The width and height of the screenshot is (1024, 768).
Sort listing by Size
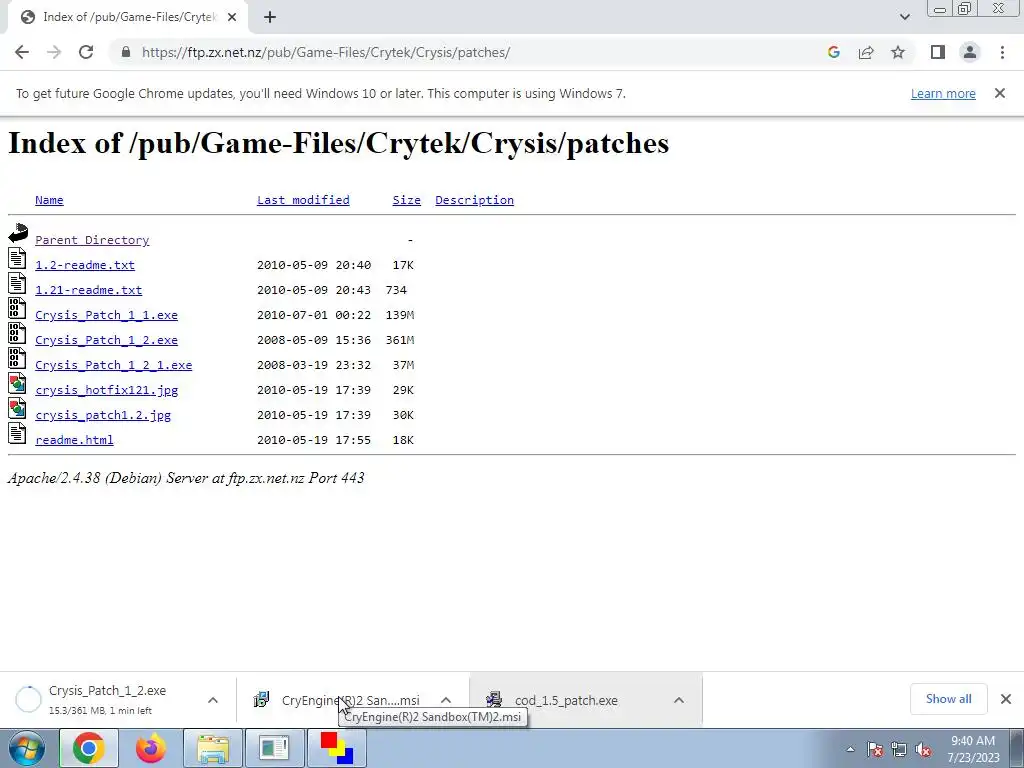(406, 200)
